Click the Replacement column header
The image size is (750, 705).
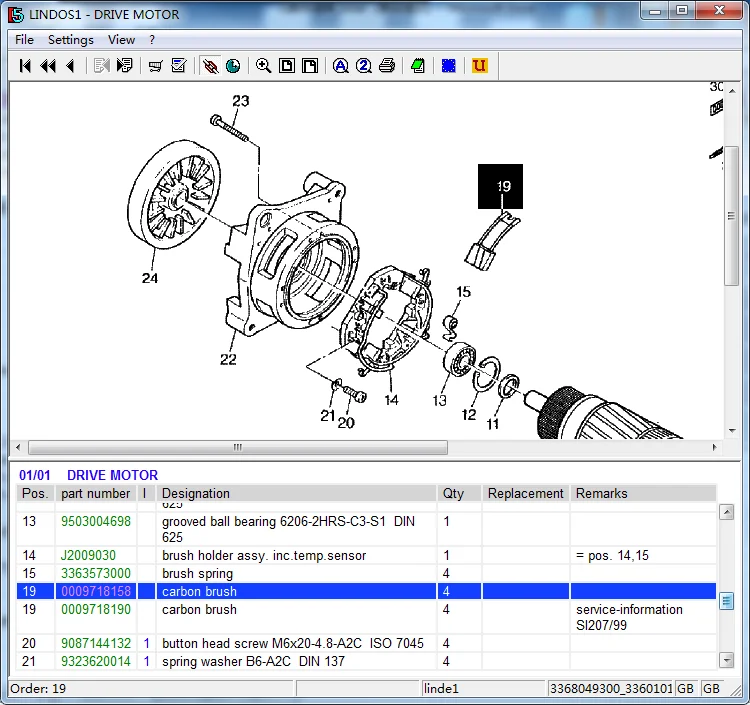pyautogui.click(x=526, y=493)
